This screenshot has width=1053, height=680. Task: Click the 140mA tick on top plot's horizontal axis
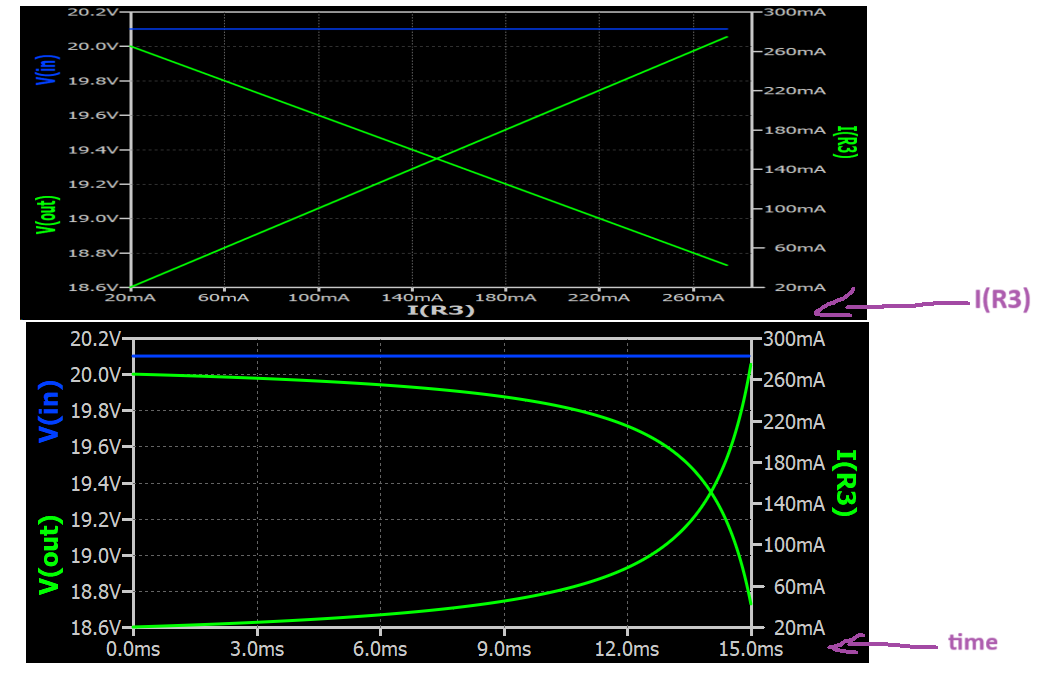(412, 297)
